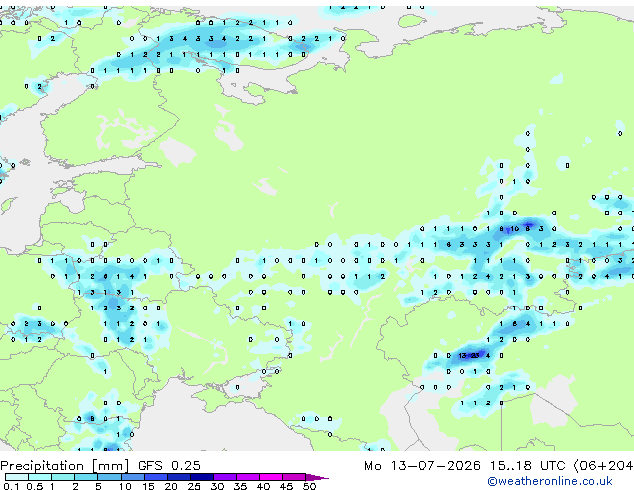The image size is (634, 490).
Task: Select the 40–45 mm magenta legend swatch
Action: click(x=271, y=477)
